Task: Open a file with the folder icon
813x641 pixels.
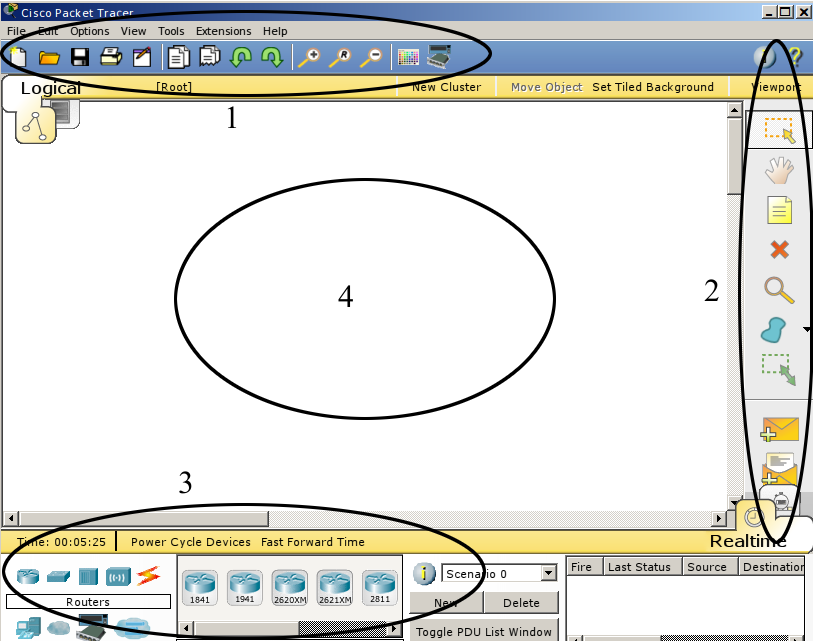Action: [49, 57]
